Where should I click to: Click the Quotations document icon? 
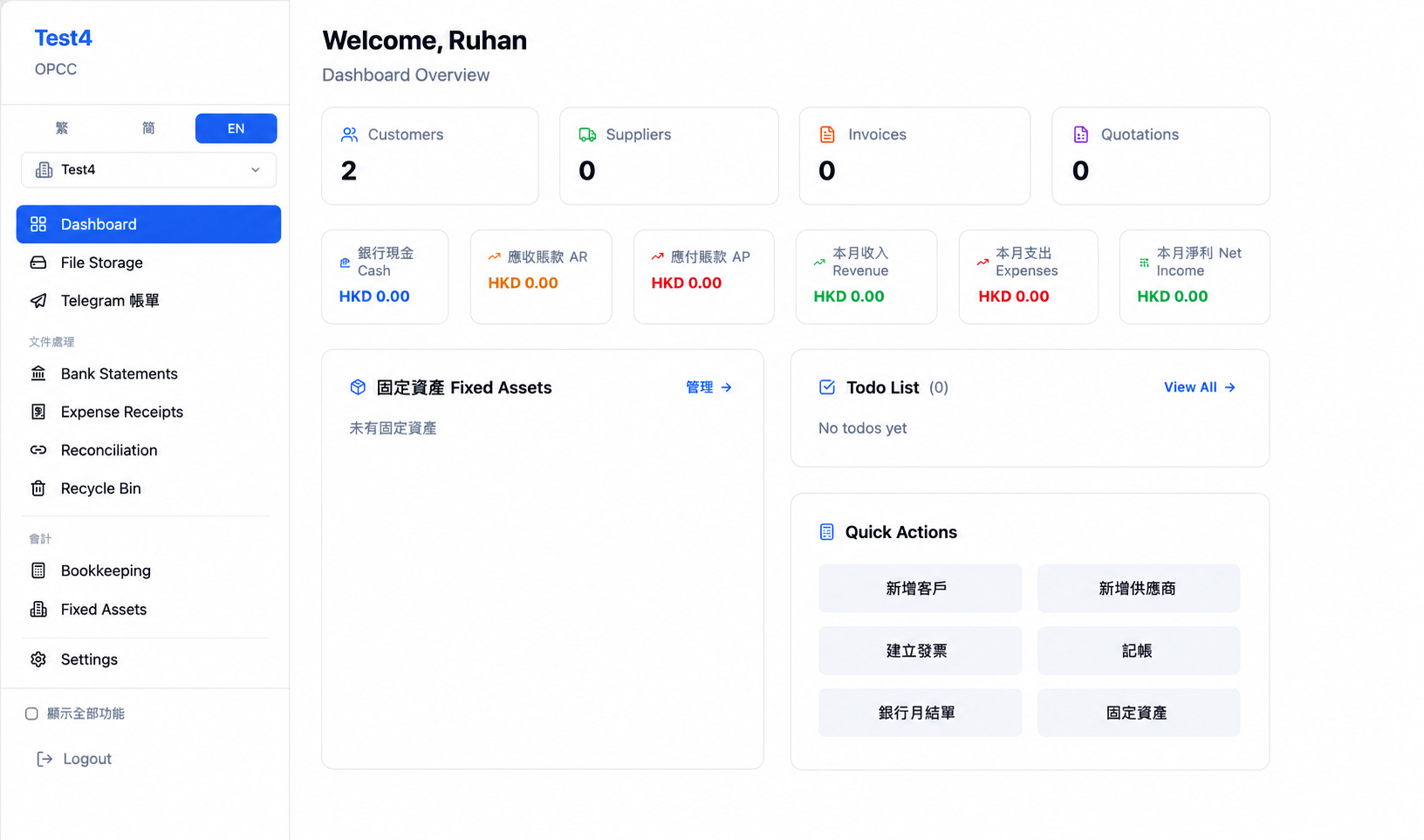pyautogui.click(x=1081, y=134)
